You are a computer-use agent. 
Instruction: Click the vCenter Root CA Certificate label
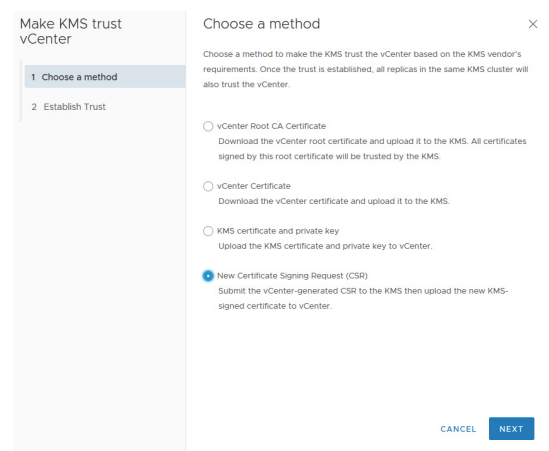271,126
